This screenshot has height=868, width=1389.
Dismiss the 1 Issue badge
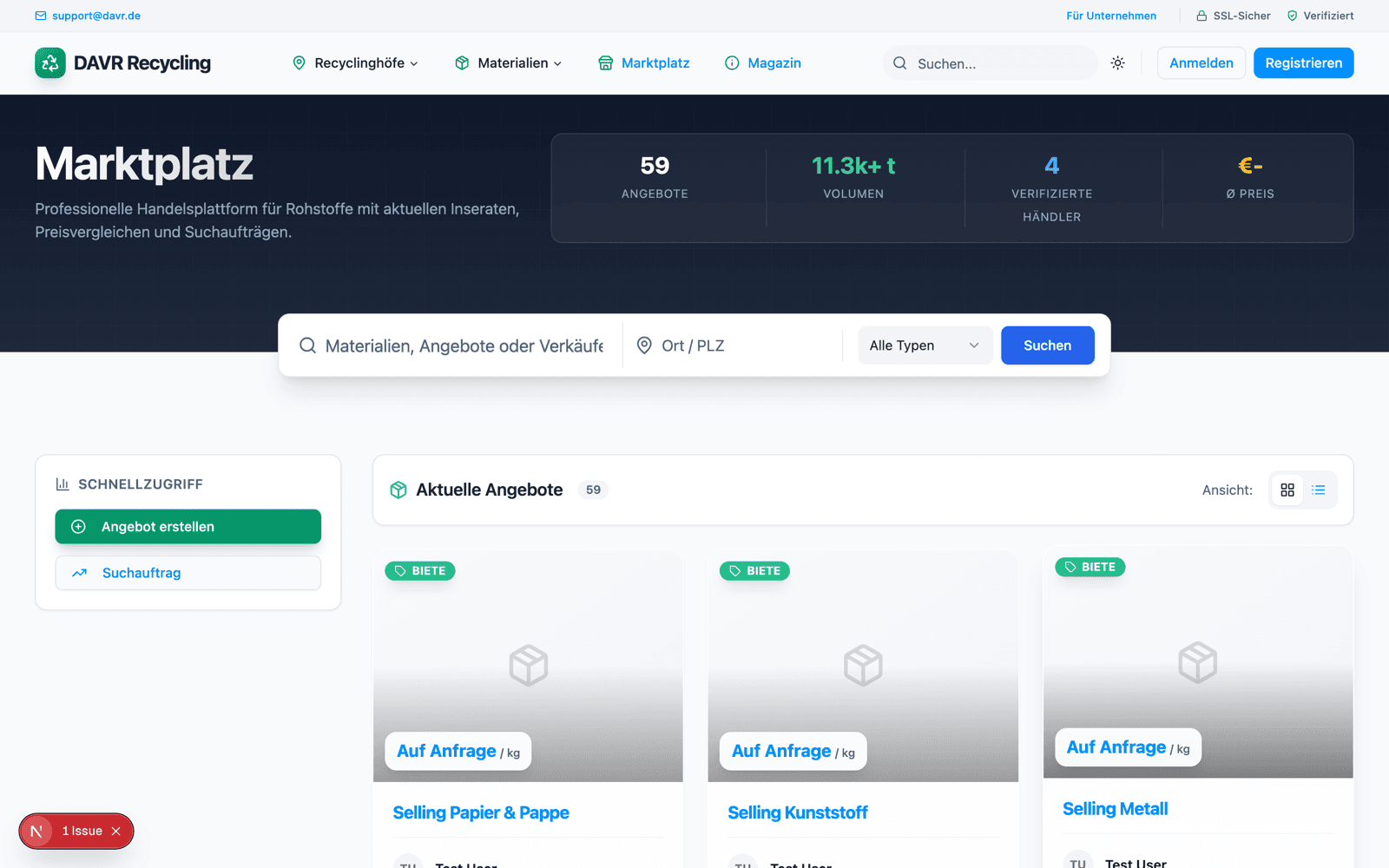[x=116, y=832]
